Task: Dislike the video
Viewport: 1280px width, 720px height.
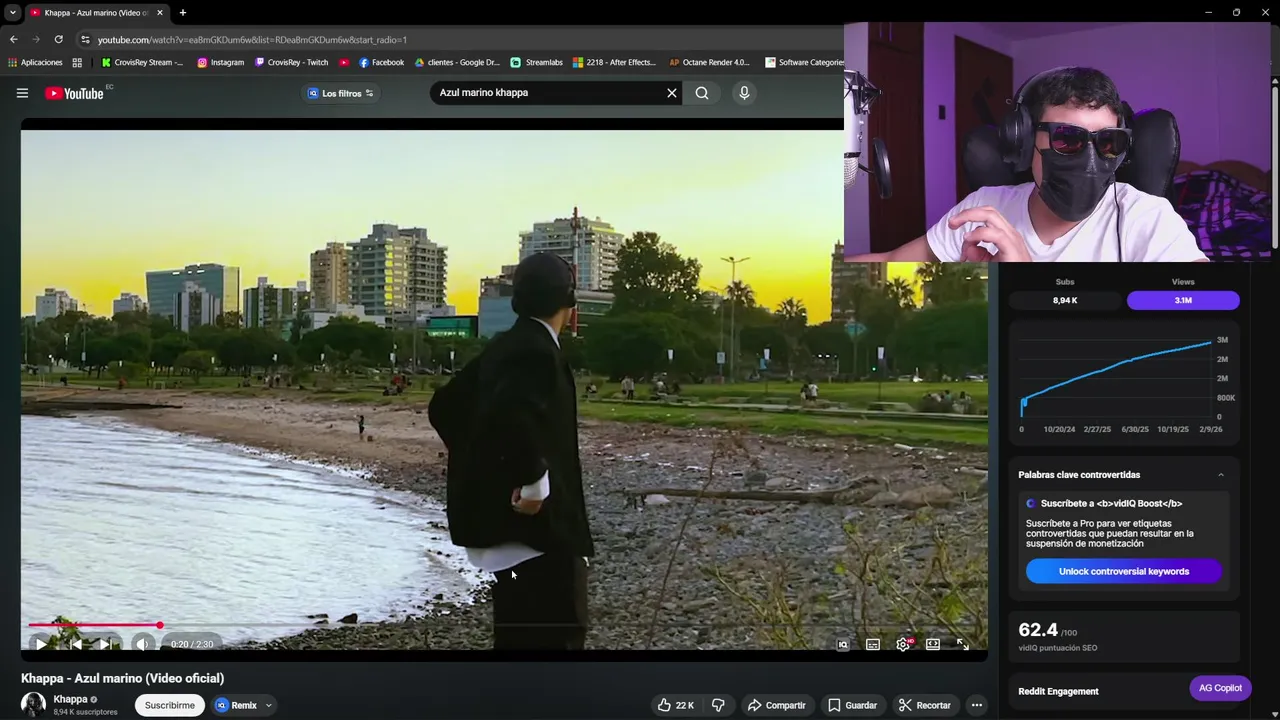Action: [718, 705]
